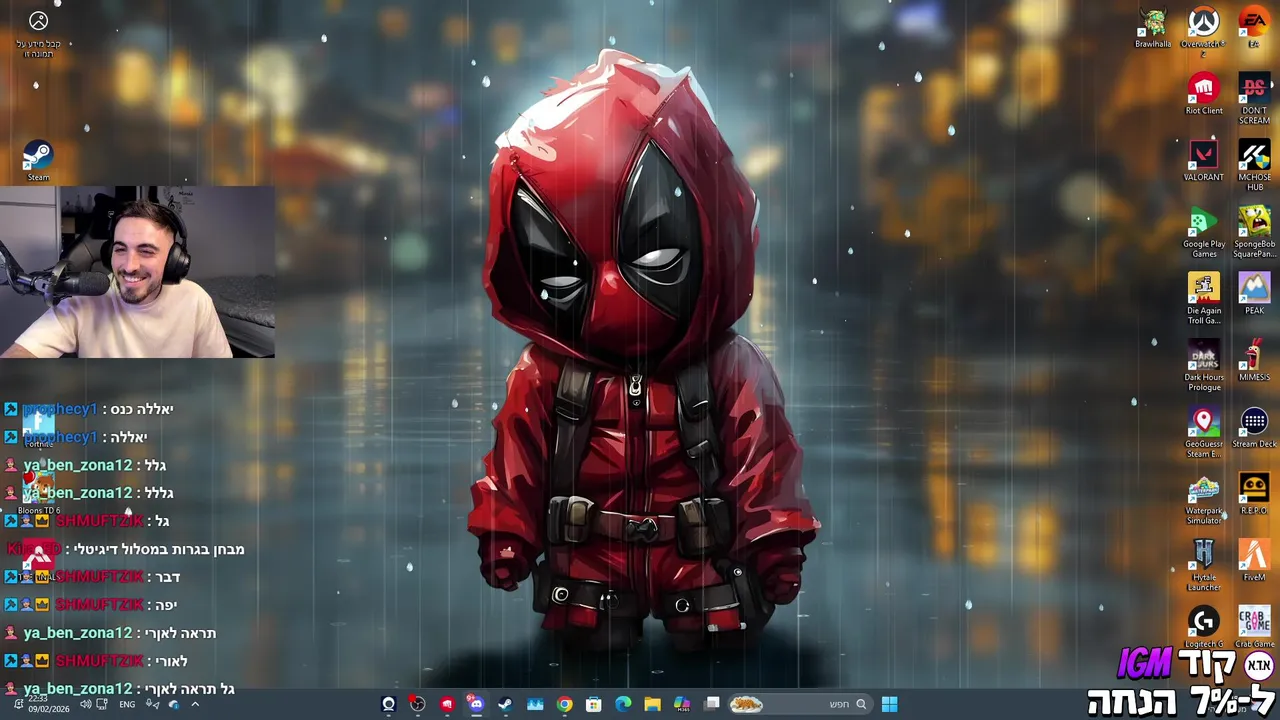Open Google Chrome from the taskbar

click(565, 704)
